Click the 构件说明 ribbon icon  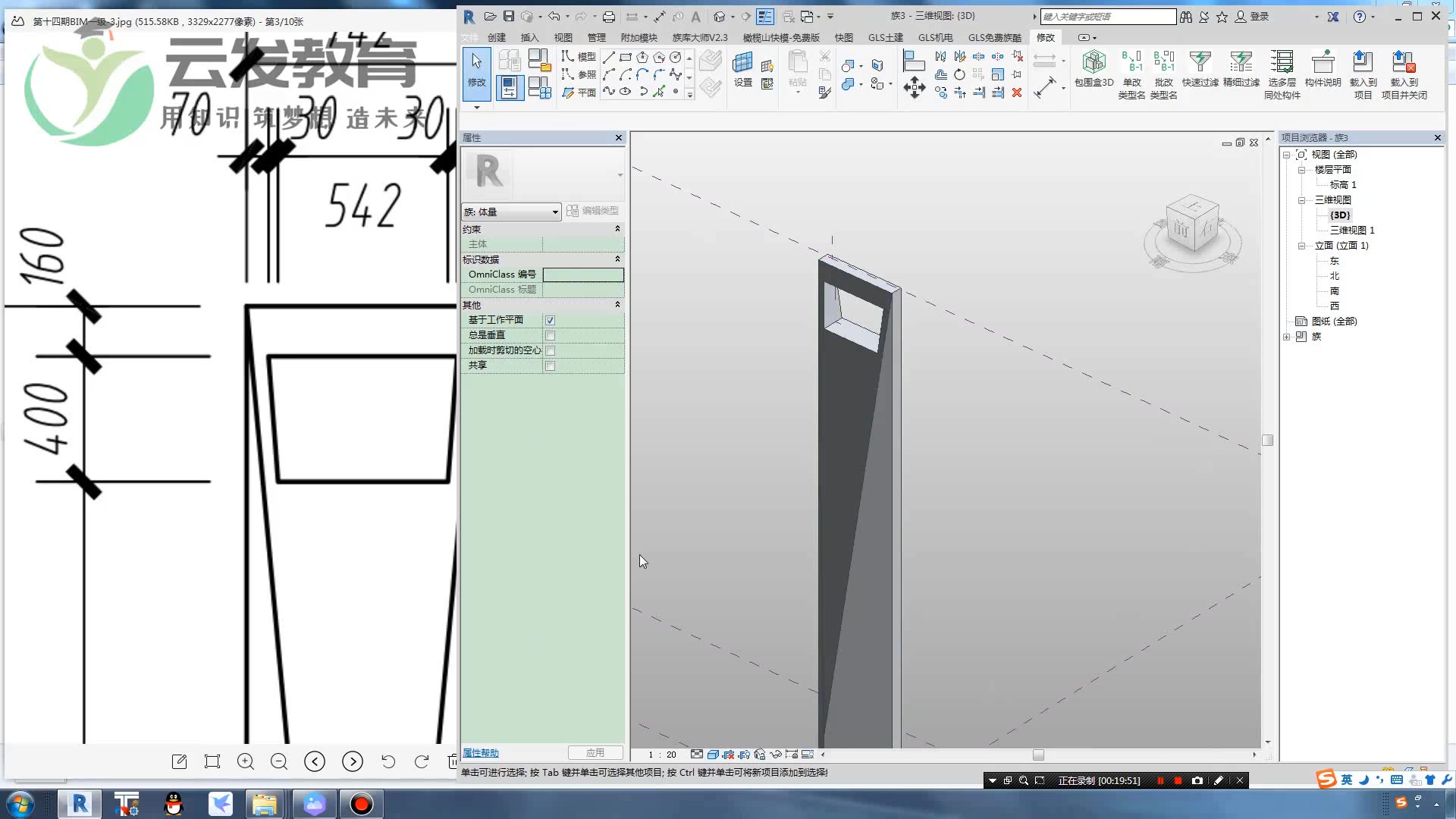click(x=1323, y=62)
